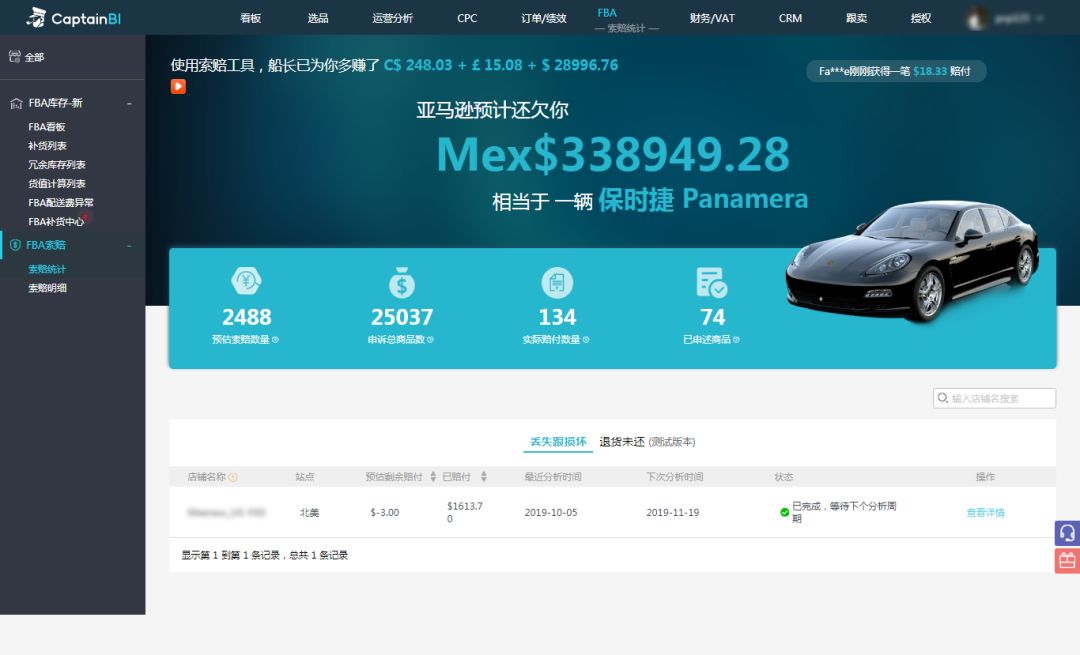Screen dimensions: 1080x655
Task: Click the $-3.00 estimated remaining value
Action: point(384,512)
